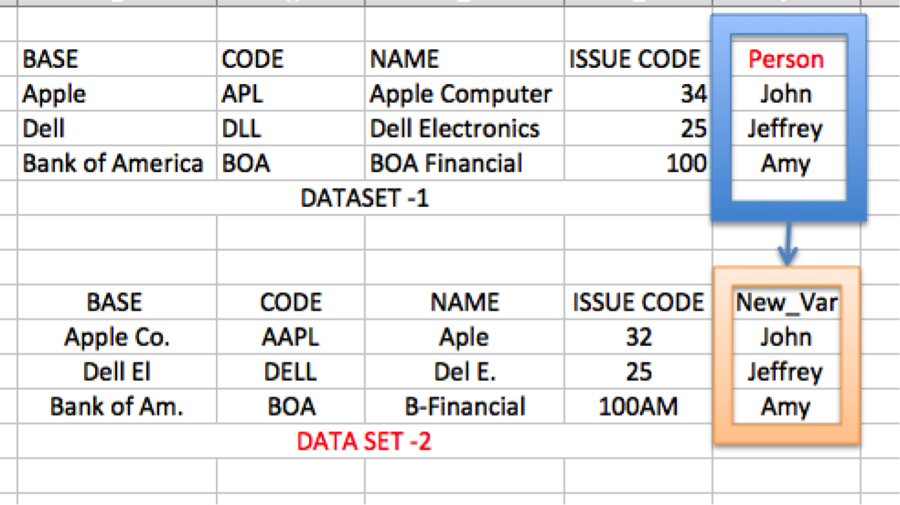This screenshot has width=900, height=505.
Task: Click the red DATA SET -2 label
Action: coord(364,441)
